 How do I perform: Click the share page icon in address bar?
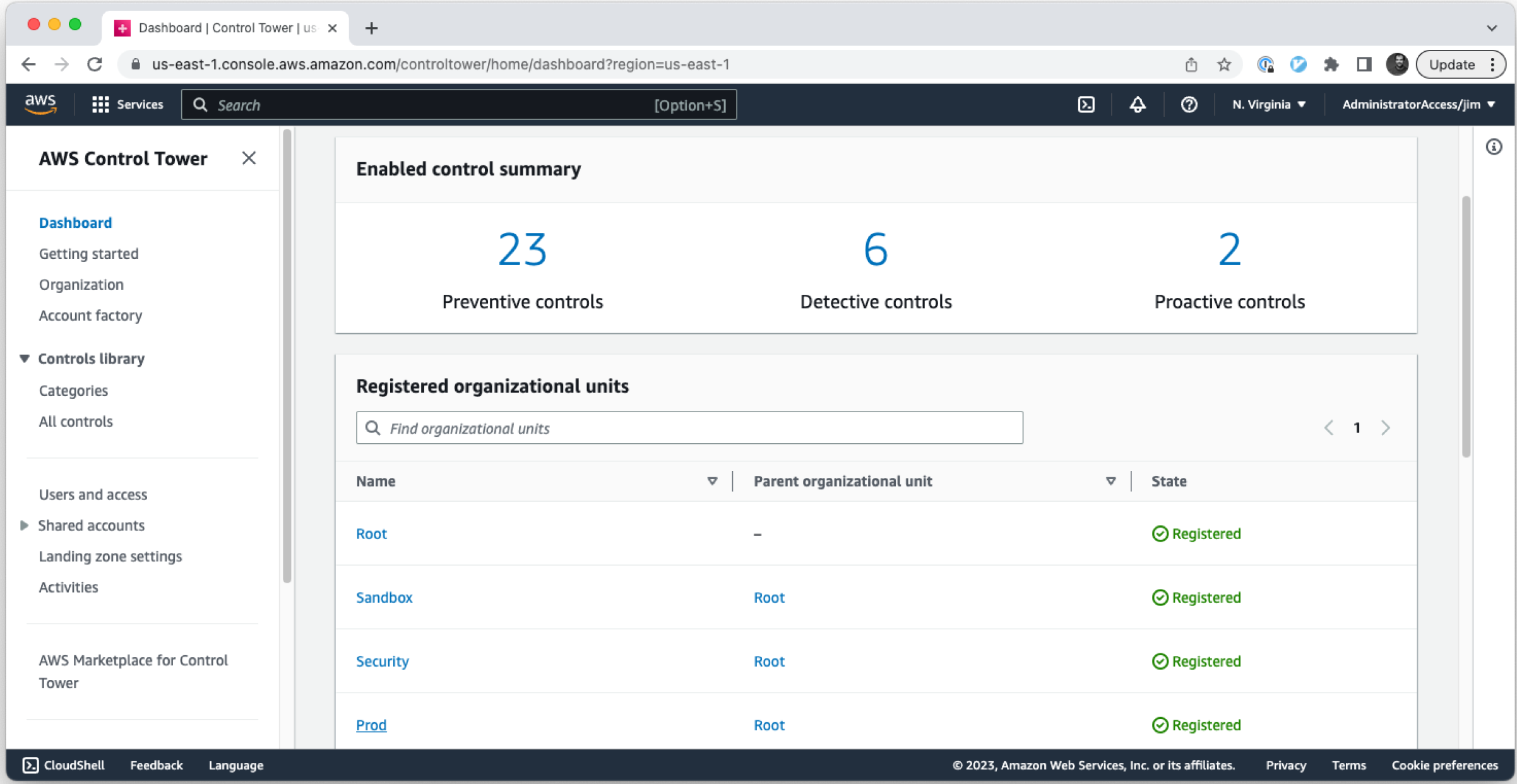1191,64
